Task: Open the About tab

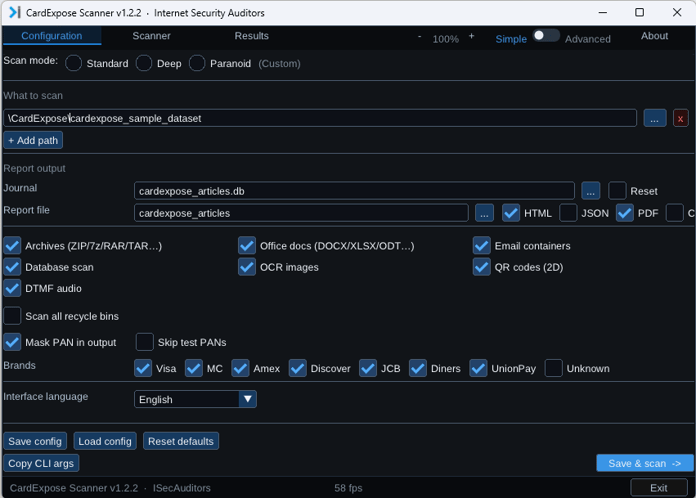Action: 654,36
